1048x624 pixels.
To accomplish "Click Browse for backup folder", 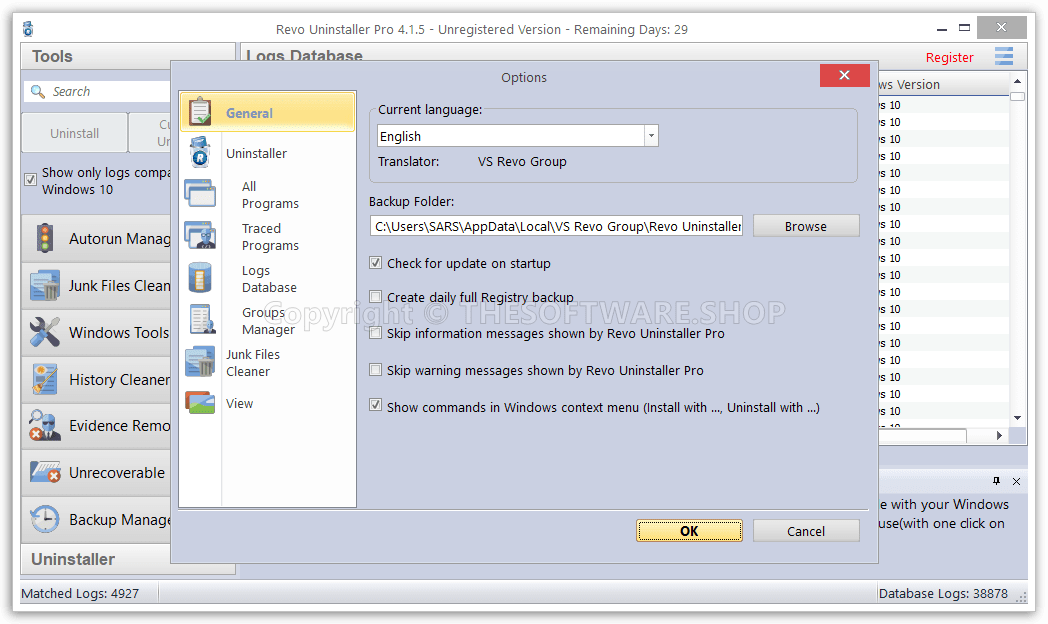I will [x=806, y=226].
